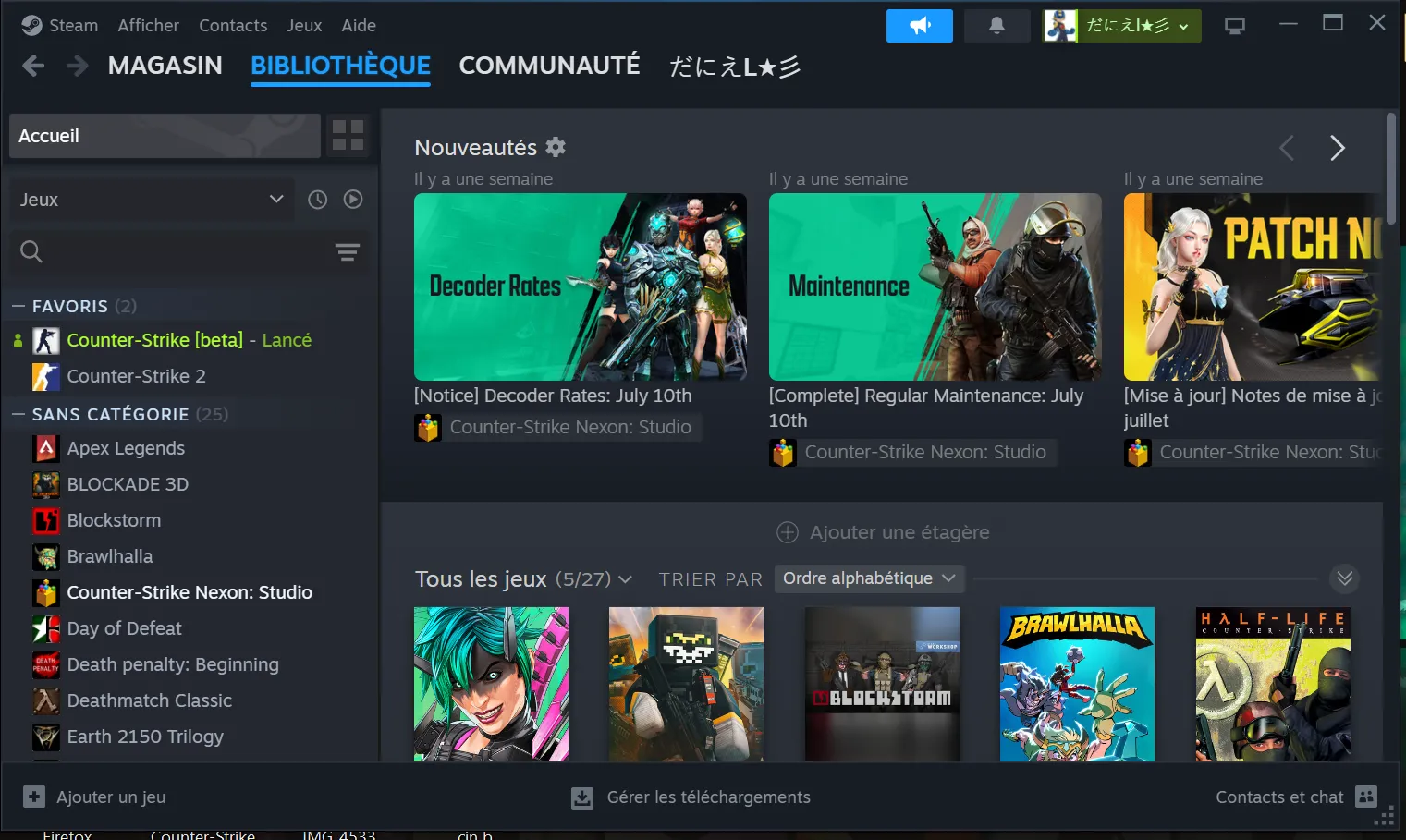The width and height of the screenshot is (1406, 840).
Task: Collapse the Tous les jeux shelf
Action: pos(1345,578)
